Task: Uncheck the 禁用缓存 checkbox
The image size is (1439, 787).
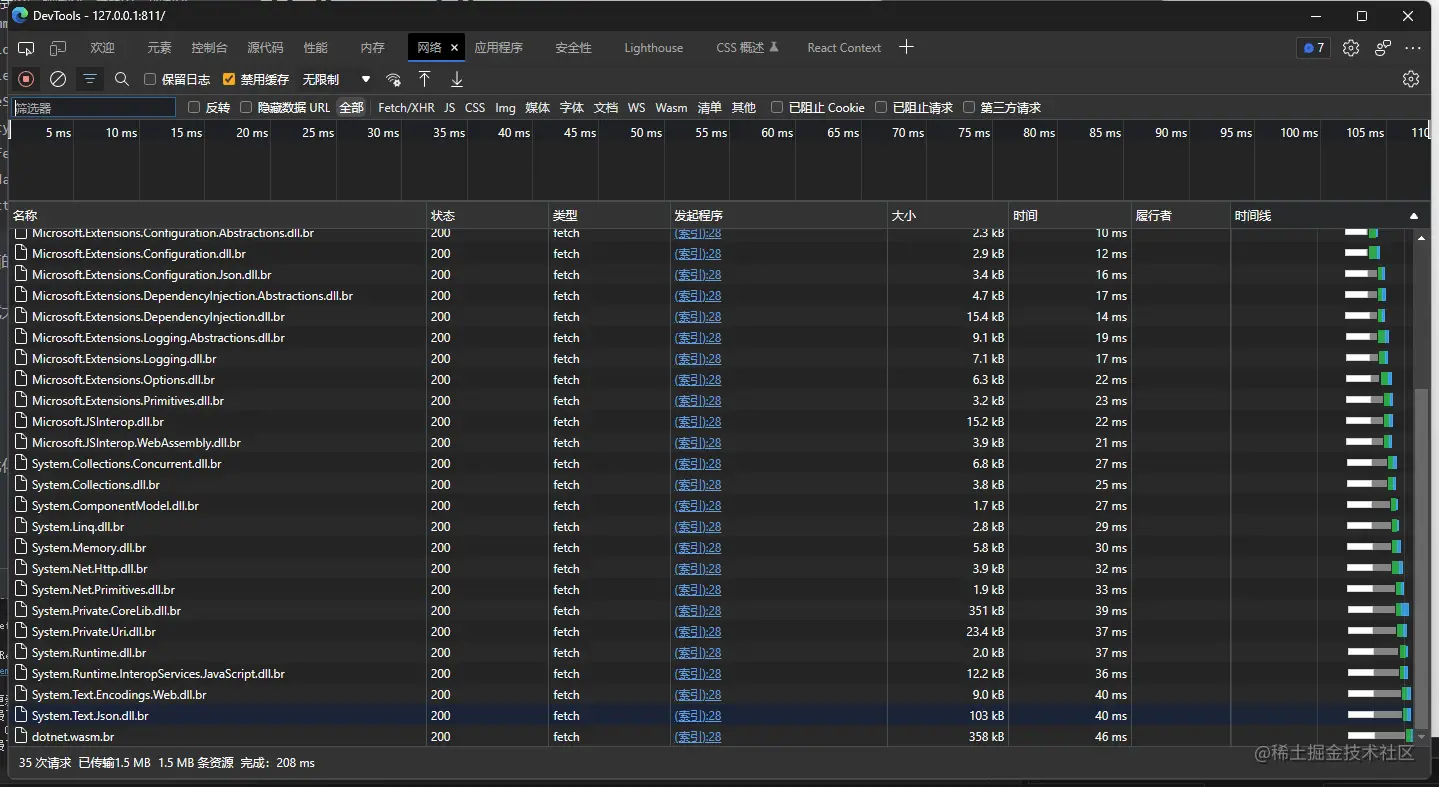Action: [229, 79]
